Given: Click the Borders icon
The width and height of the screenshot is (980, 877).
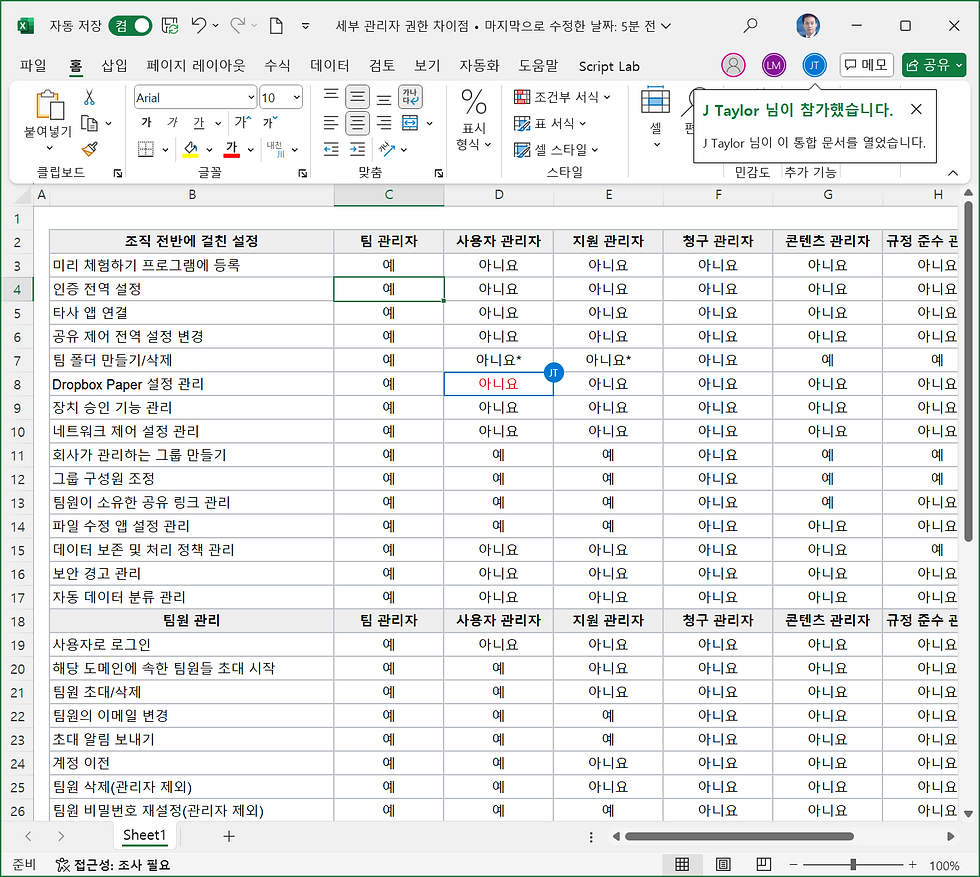Looking at the screenshot, I should pos(146,149).
